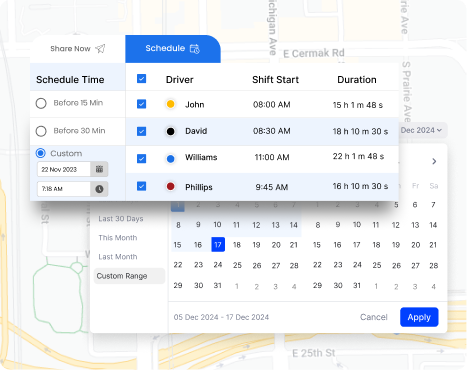
Task: Choose This Month range
Action: pyautogui.click(x=118, y=238)
